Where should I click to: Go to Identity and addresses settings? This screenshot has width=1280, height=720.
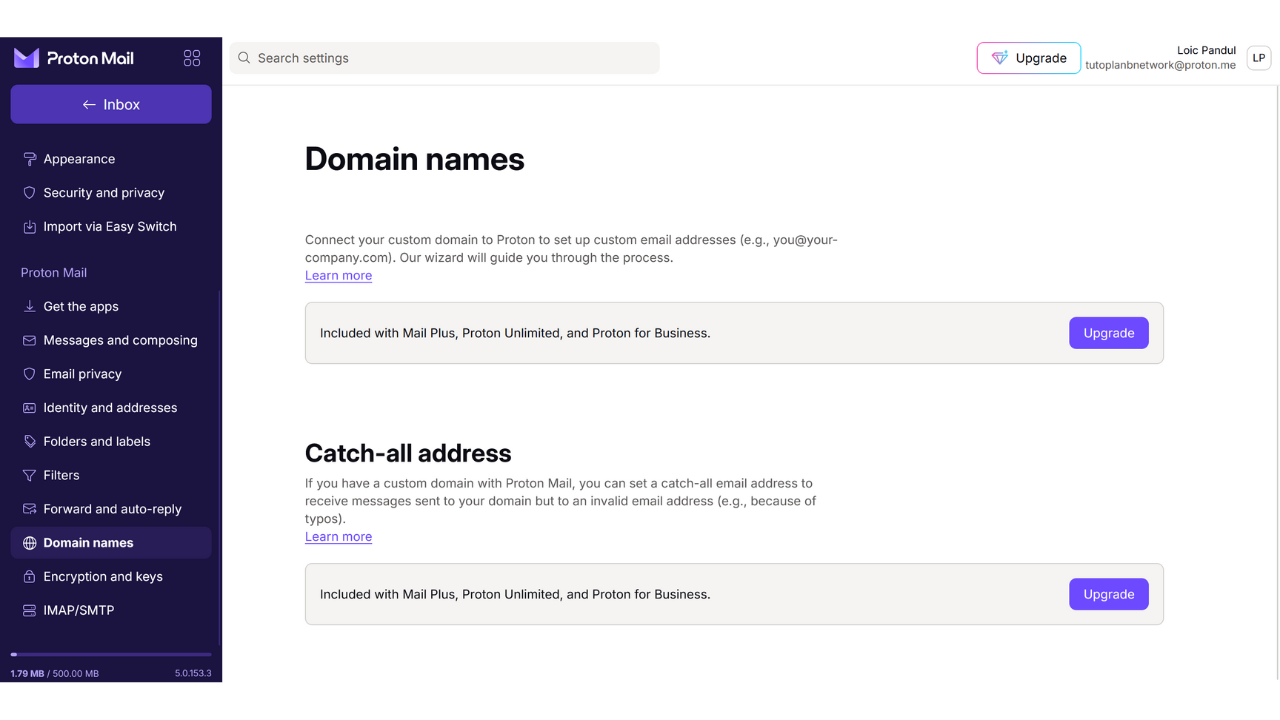(x=110, y=408)
